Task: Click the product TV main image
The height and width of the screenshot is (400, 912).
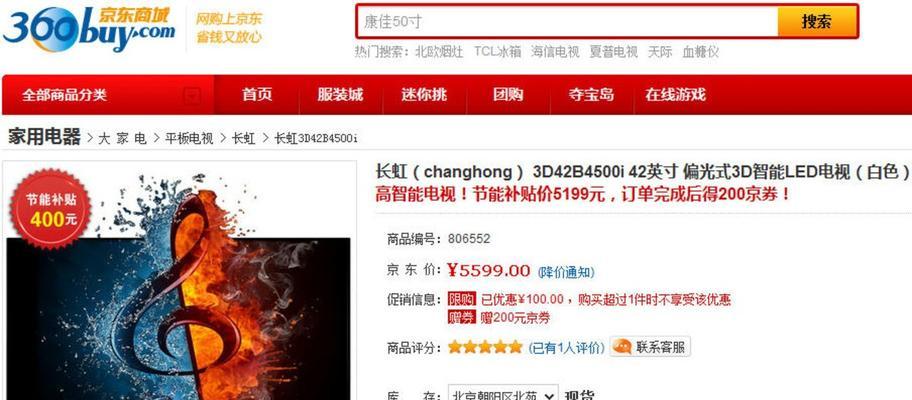Action: 179,287
